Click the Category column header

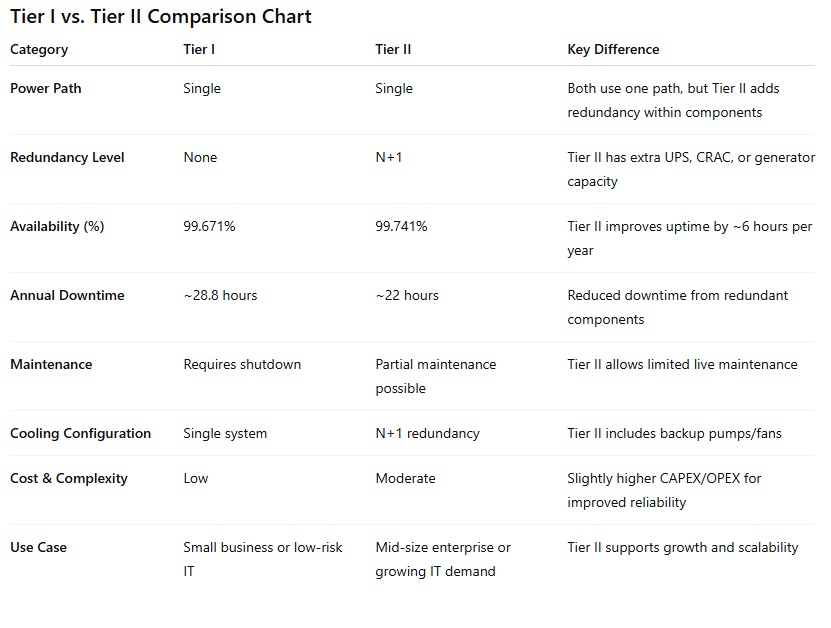39,49
